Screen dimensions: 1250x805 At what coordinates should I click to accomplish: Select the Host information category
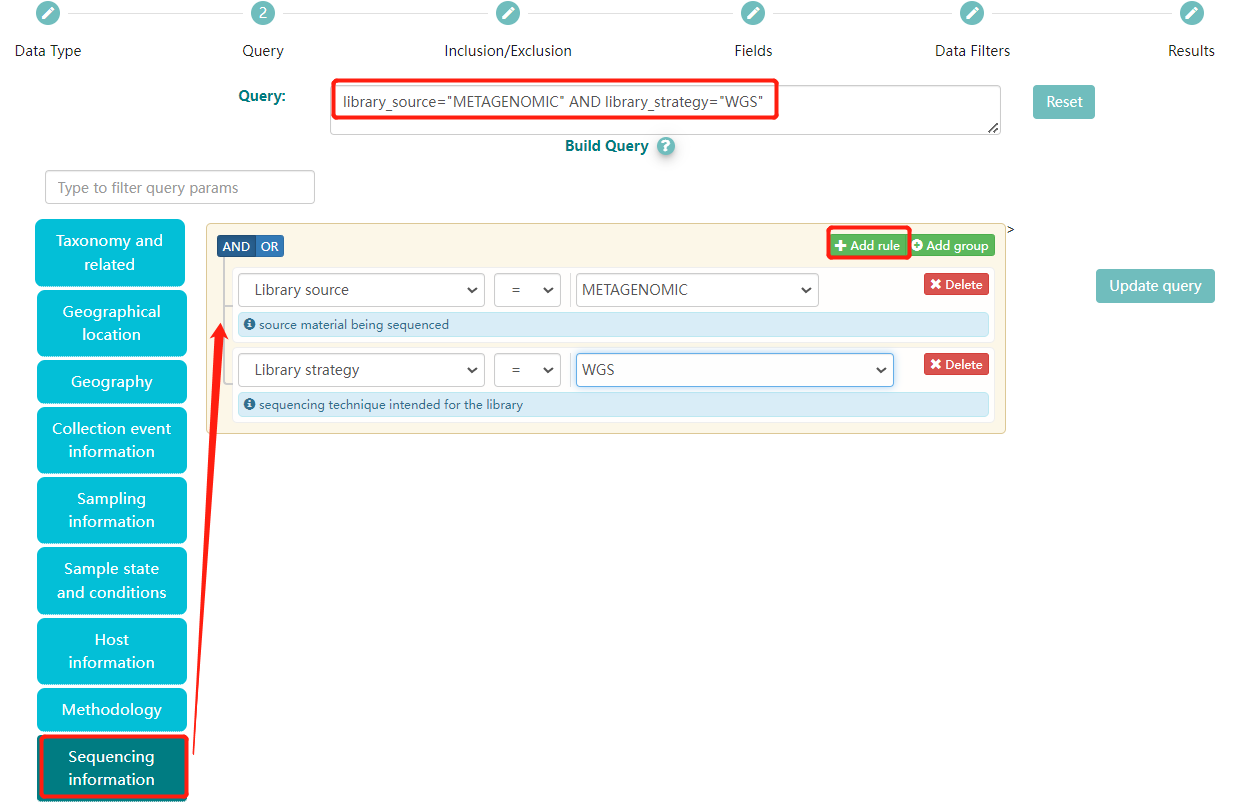tap(112, 651)
